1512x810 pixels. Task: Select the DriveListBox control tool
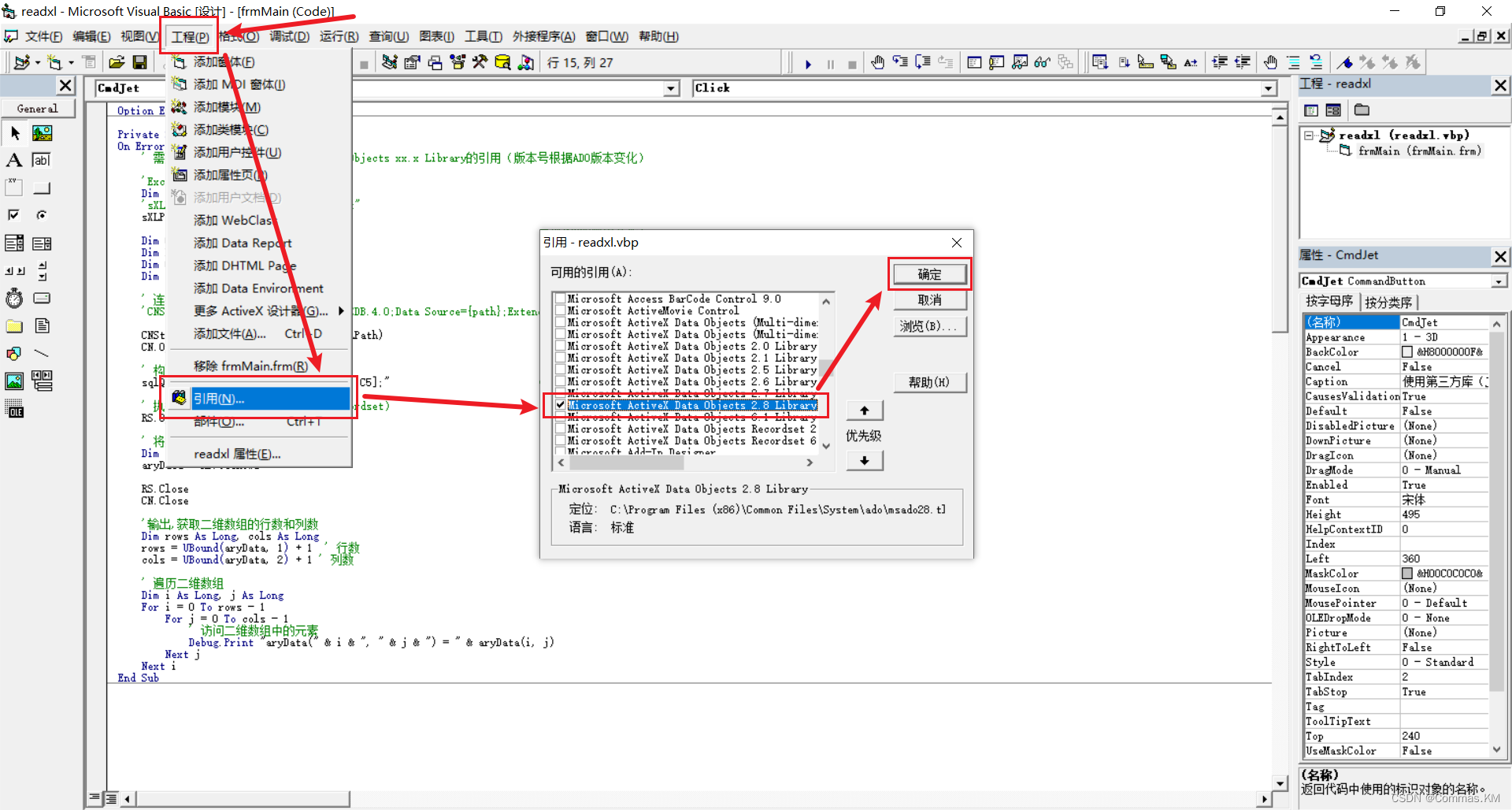42,299
